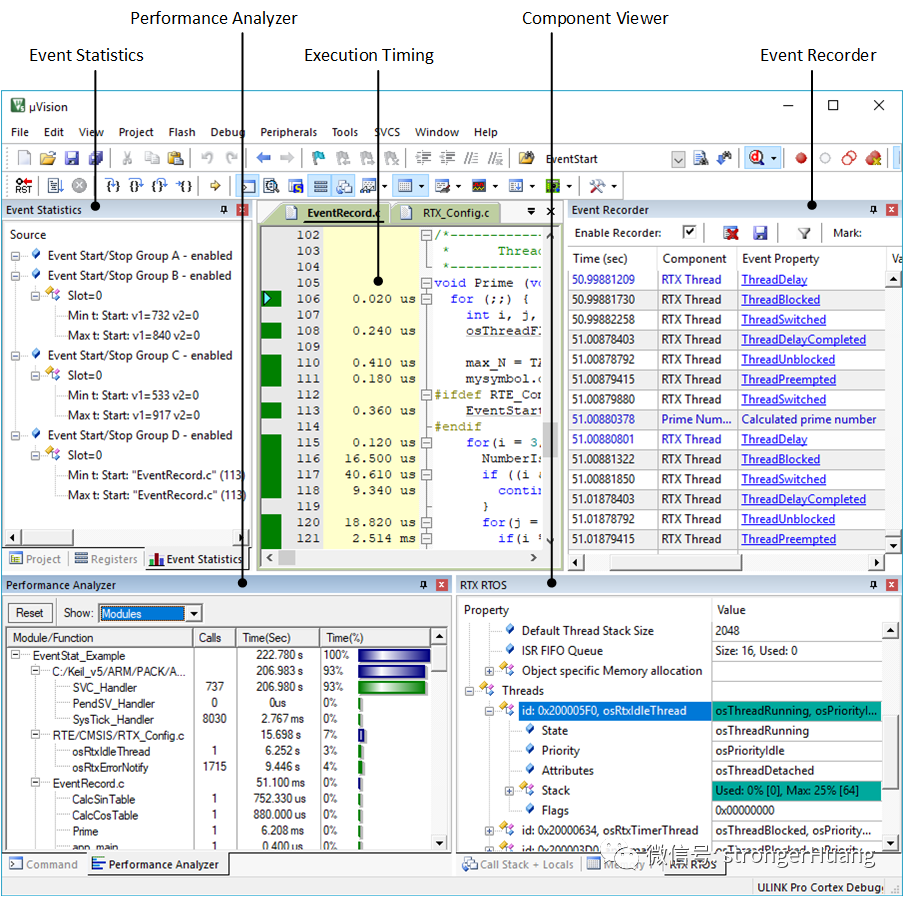The width and height of the screenshot is (904, 897).
Task: Open the Tools menu
Action: pyautogui.click(x=345, y=132)
